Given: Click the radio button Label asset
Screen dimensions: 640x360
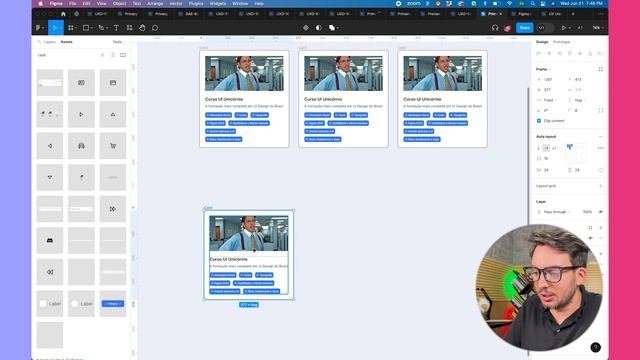Looking at the screenshot, I should 81,304.
